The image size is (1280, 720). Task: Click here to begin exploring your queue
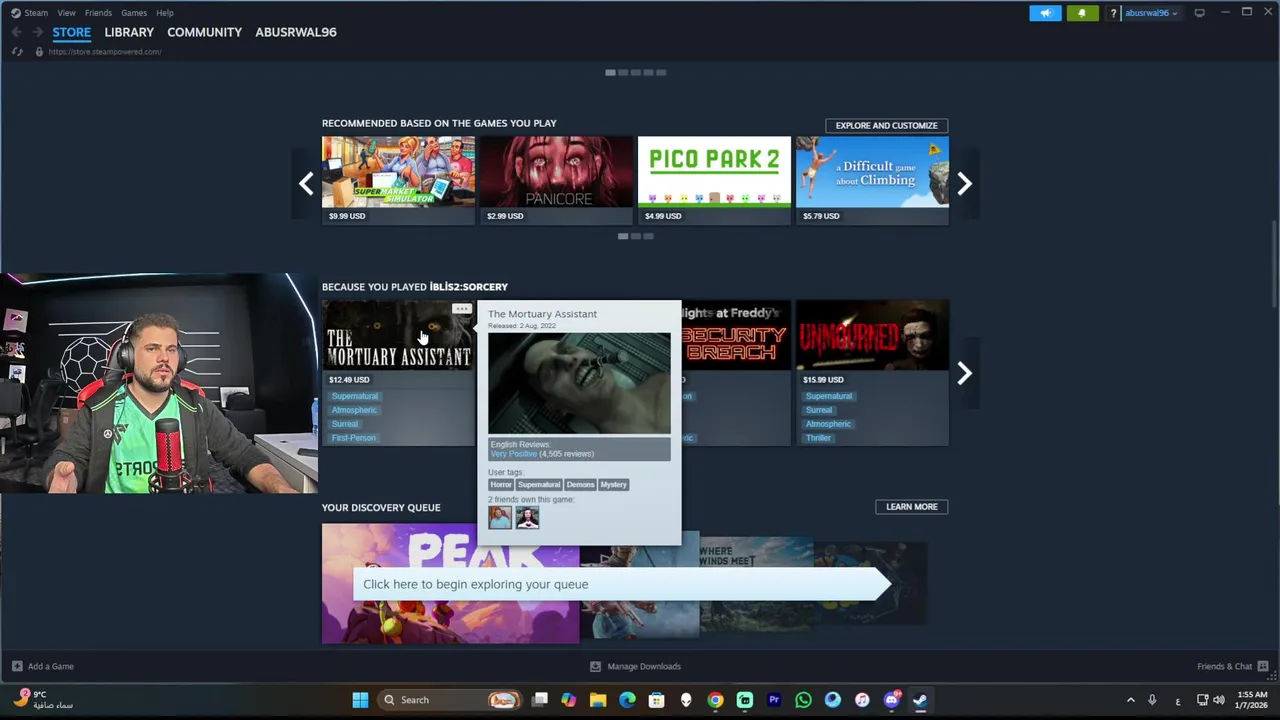(x=620, y=584)
